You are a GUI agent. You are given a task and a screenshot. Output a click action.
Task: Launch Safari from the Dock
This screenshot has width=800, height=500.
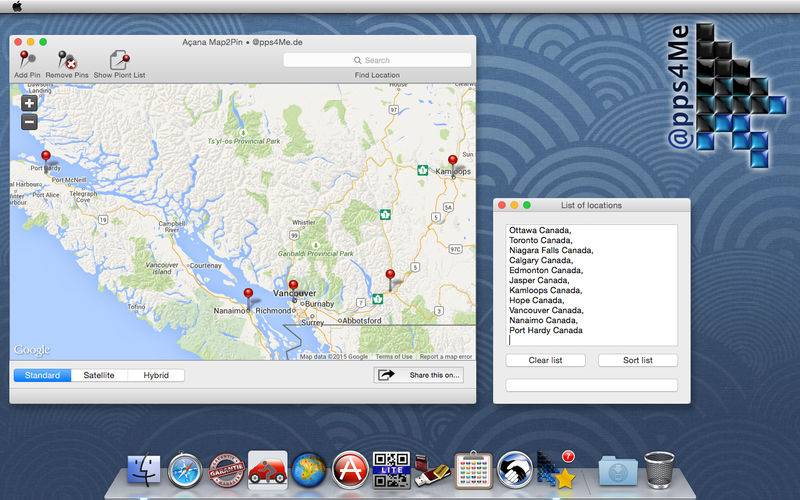[x=185, y=470]
